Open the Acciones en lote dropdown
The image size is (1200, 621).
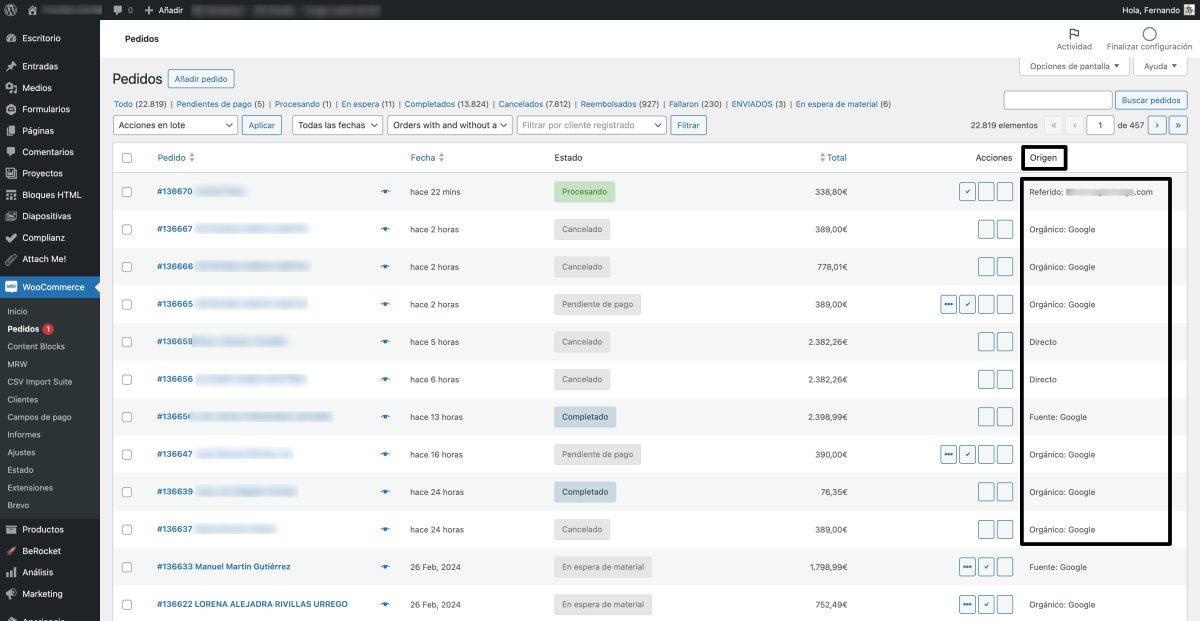coord(175,125)
